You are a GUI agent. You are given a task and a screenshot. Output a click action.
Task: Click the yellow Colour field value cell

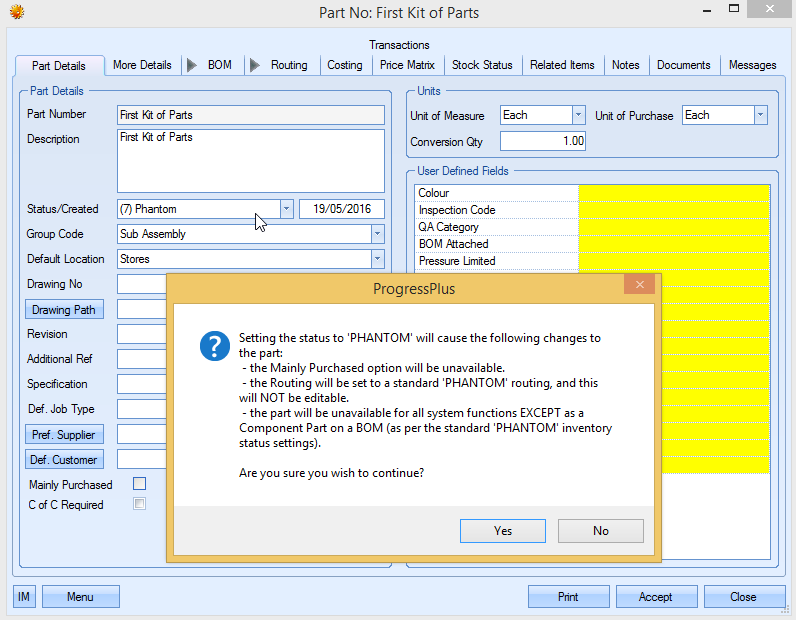[x=674, y=193]
